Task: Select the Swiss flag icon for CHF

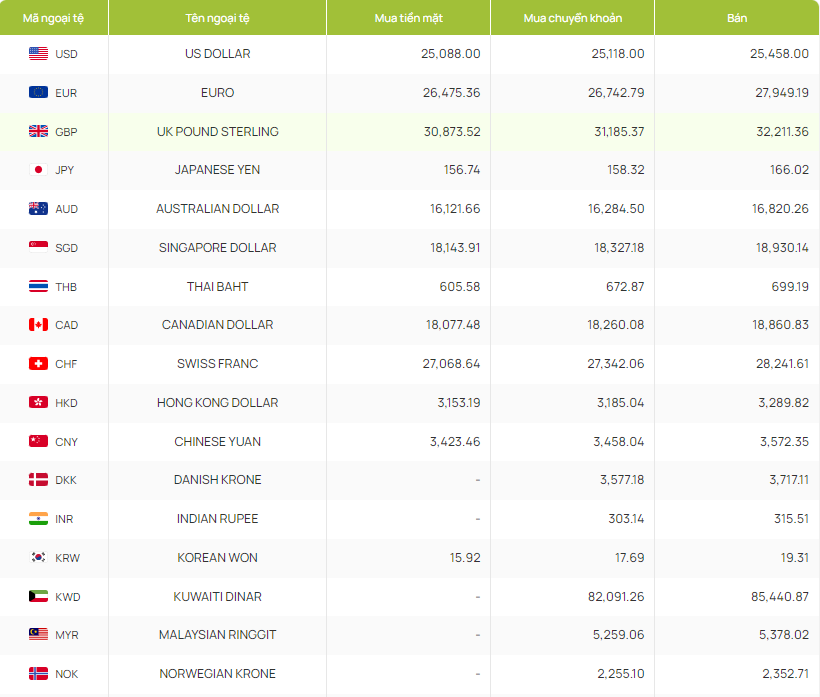Action: [x=38, y=364]
